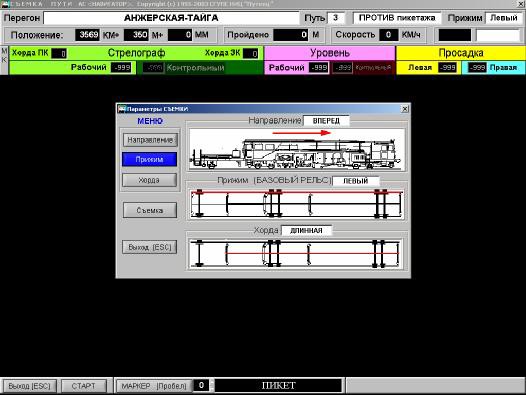Click the ПРОТИВ пикетажа field
The image size is (526, 395).
tap(397, 18)
